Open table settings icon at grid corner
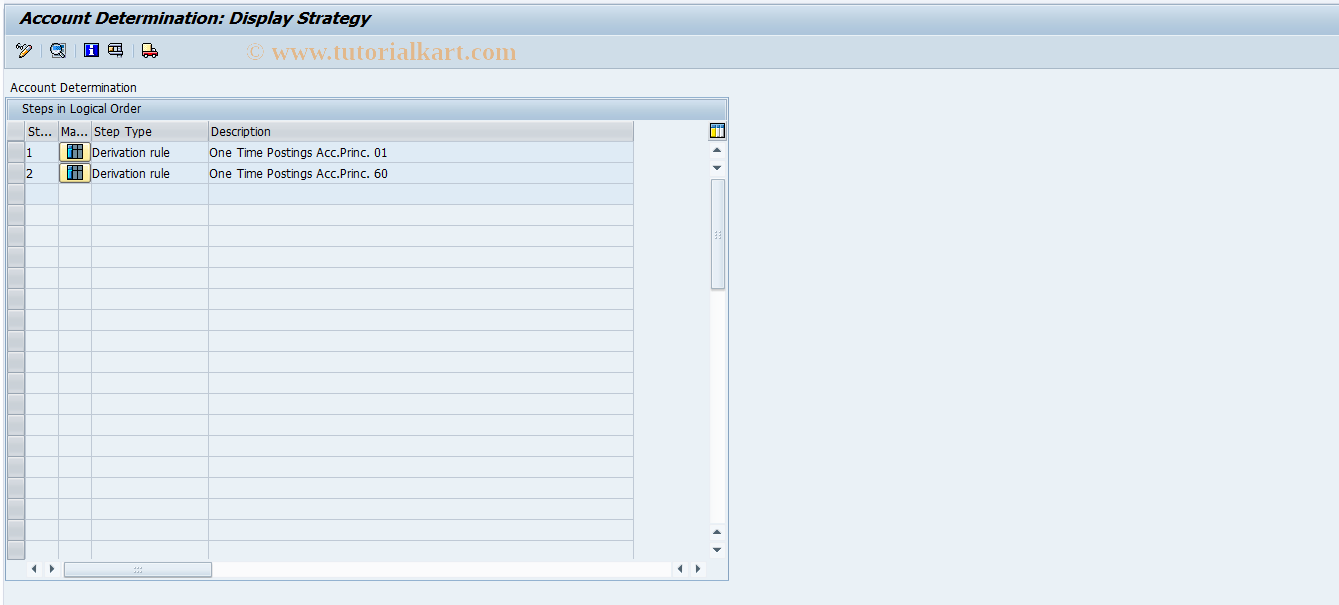 pyautogui.click(x=717, y=131)
